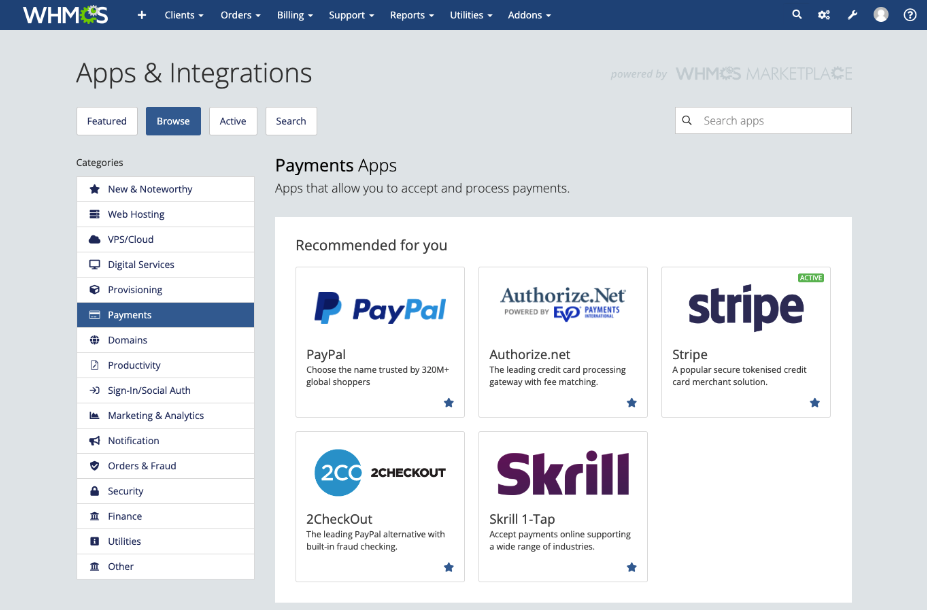Click the credit card icon beside Payments
927x610 pixels.
(x=94, y=315)
